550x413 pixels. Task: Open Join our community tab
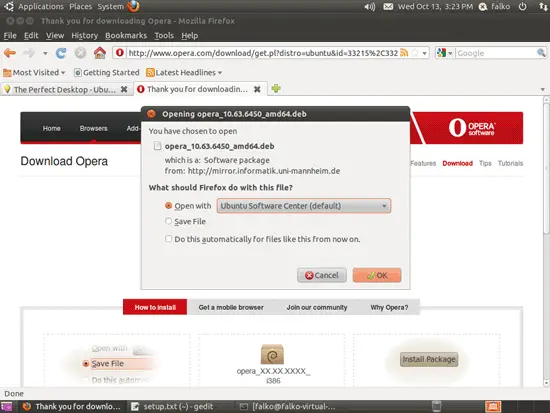[x=317, y=307]
